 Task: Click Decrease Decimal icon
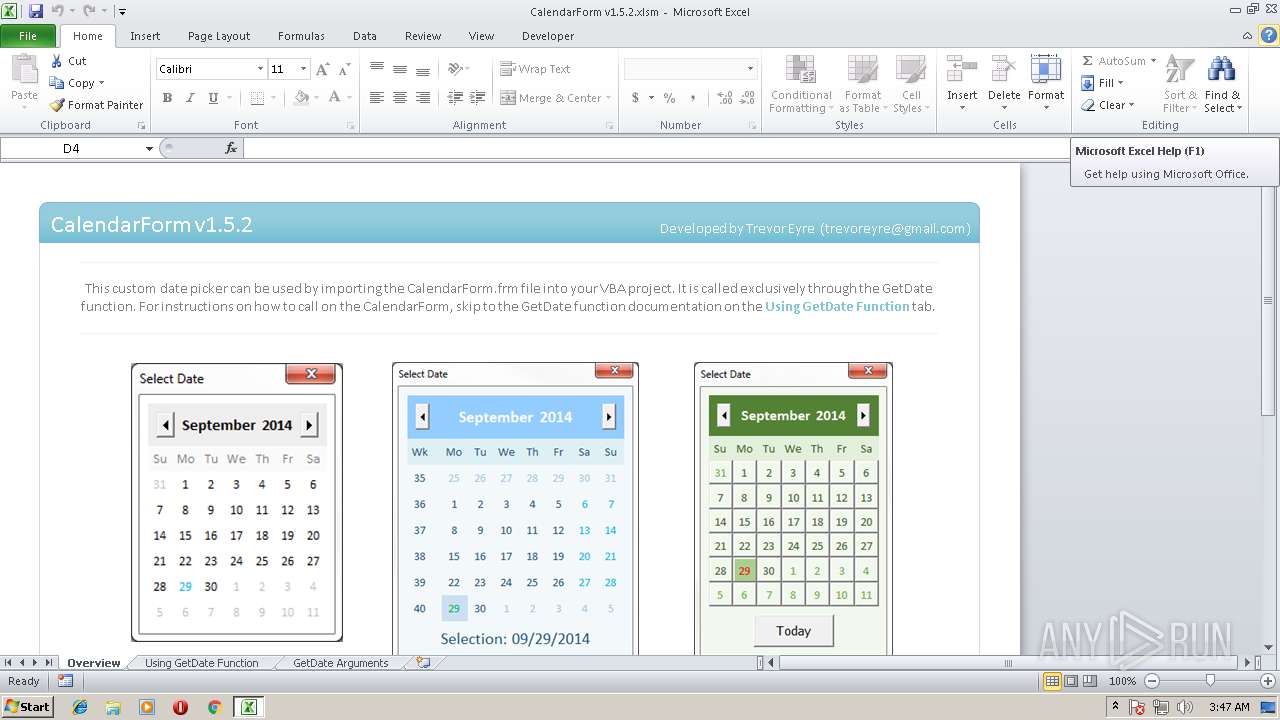[x=748, y=98]
